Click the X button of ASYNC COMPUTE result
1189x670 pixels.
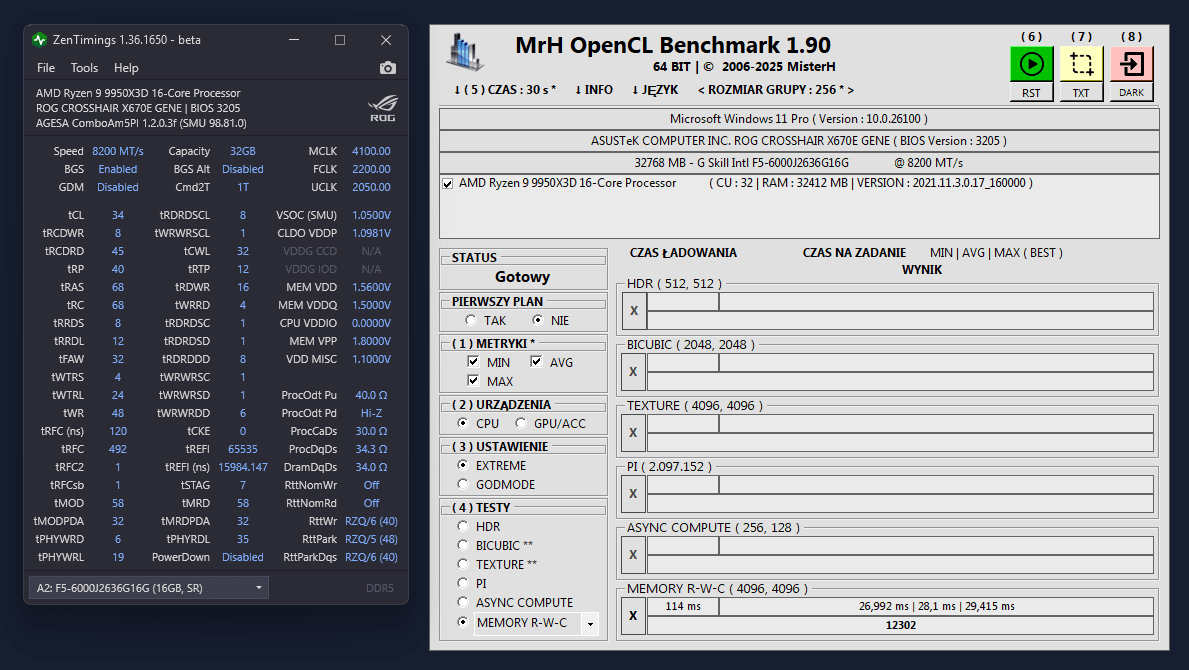point(634,555)
